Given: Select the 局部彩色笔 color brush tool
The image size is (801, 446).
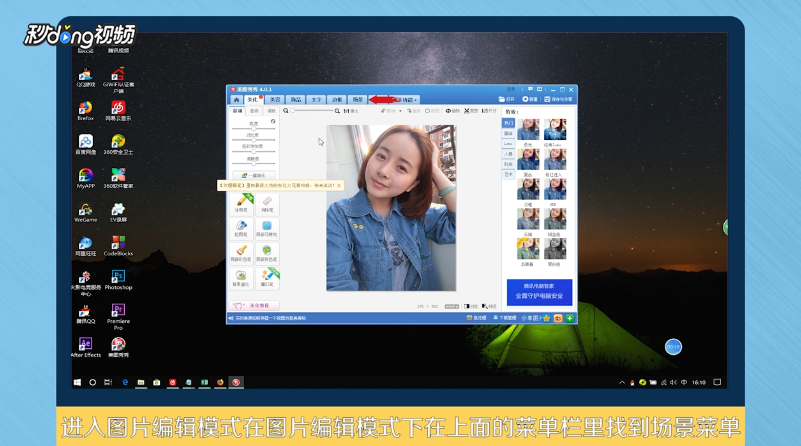Looking at the screenshot, I should [242, 253].
